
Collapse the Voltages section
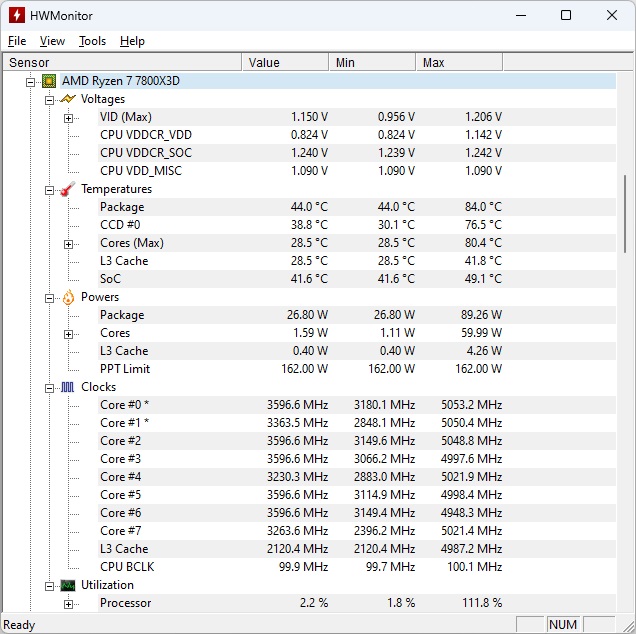(x=49, y=100)
